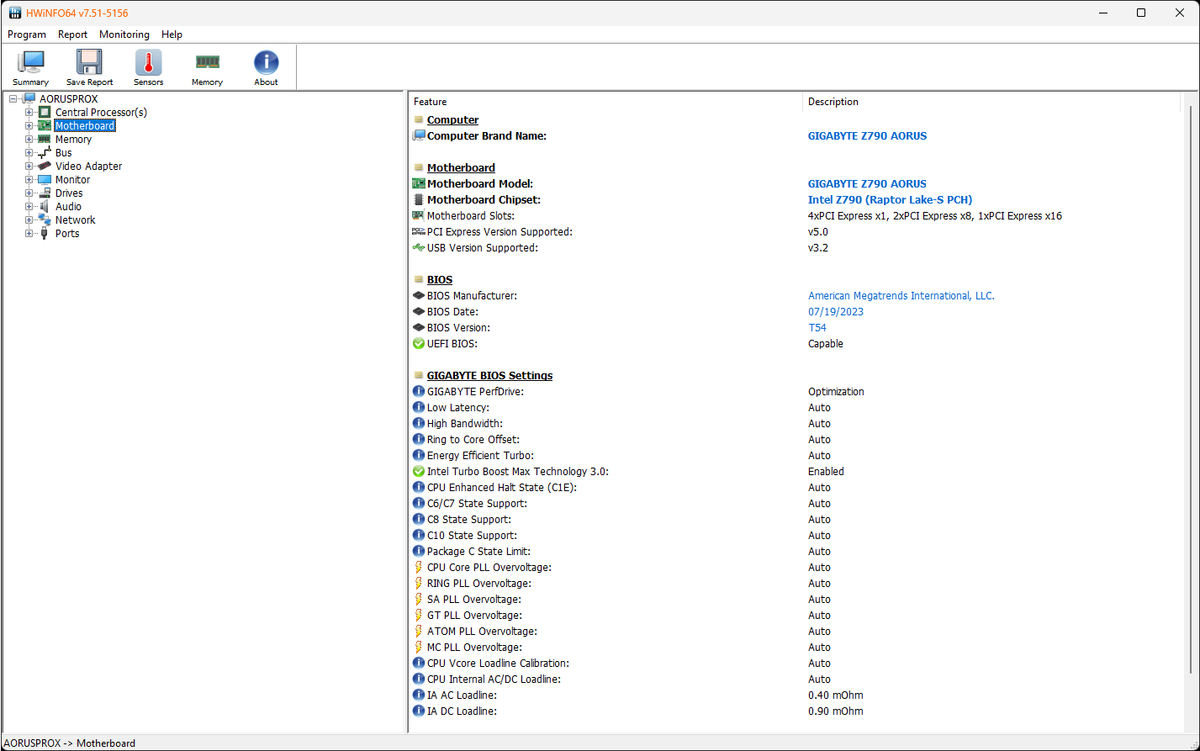
Task: Click the American Megatrends International link
Action: (x=901, y=295)
